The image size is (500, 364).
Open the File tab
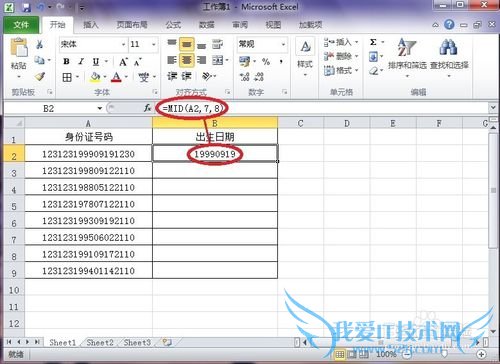pos(21,25)
